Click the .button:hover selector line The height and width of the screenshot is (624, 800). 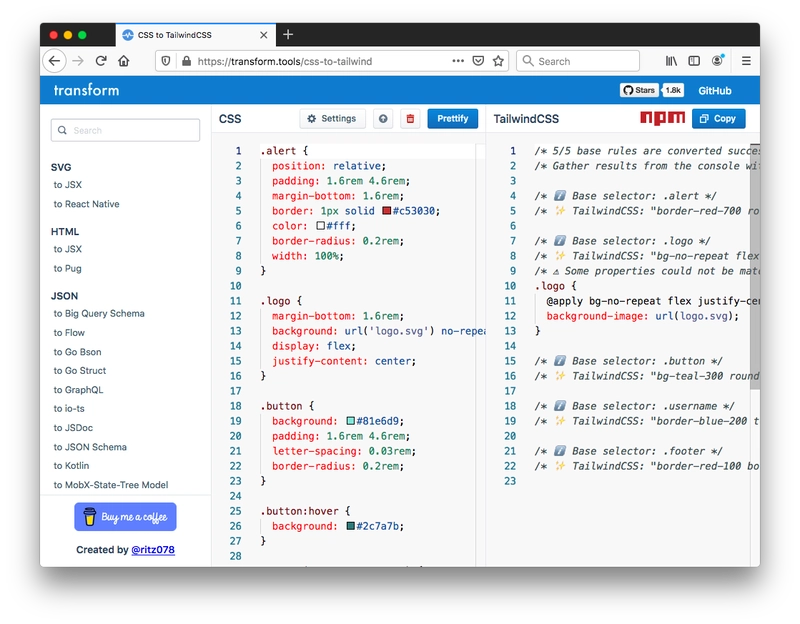pyautogui.click(x=305, y=511)
